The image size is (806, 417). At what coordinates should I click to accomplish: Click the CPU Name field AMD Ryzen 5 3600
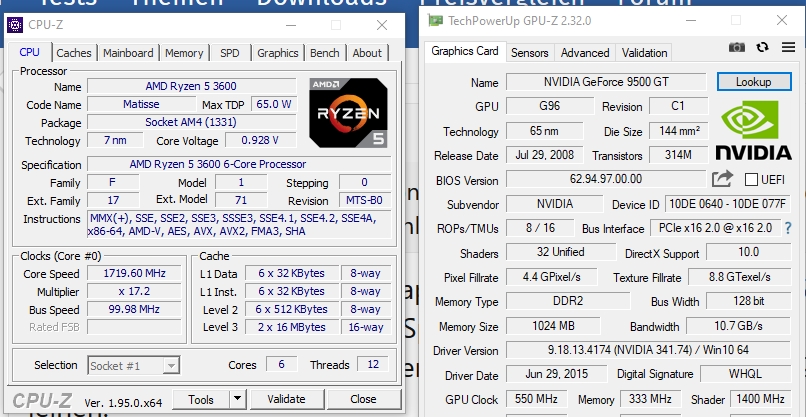tap(191, 86)
